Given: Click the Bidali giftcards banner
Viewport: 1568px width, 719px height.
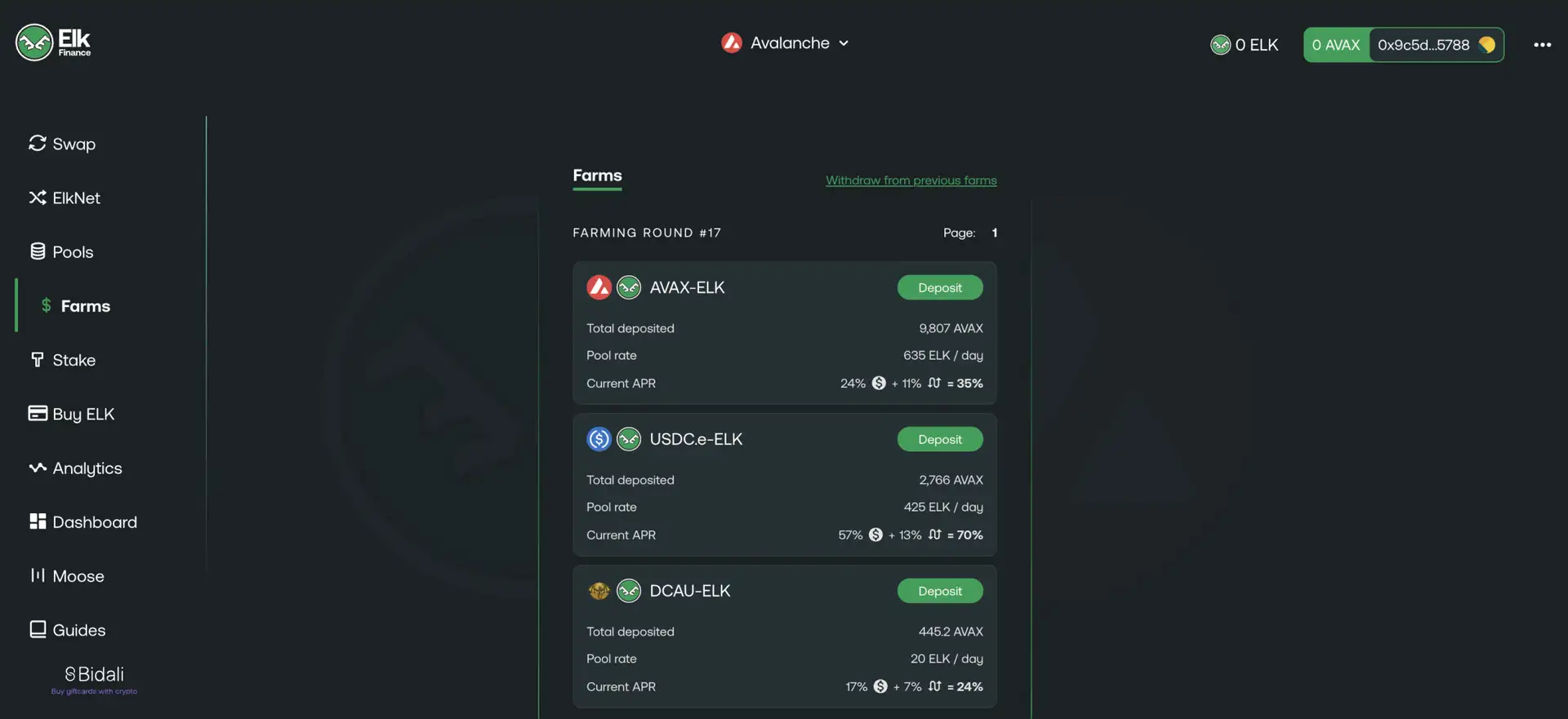Looking at the screenshot, I should pyautogui.click(x=94, y=679).
